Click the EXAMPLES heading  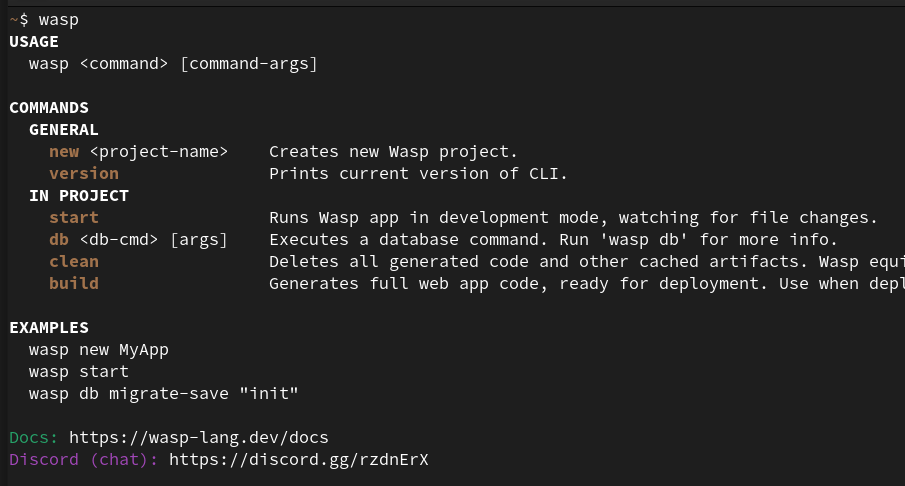coord(49,328)
